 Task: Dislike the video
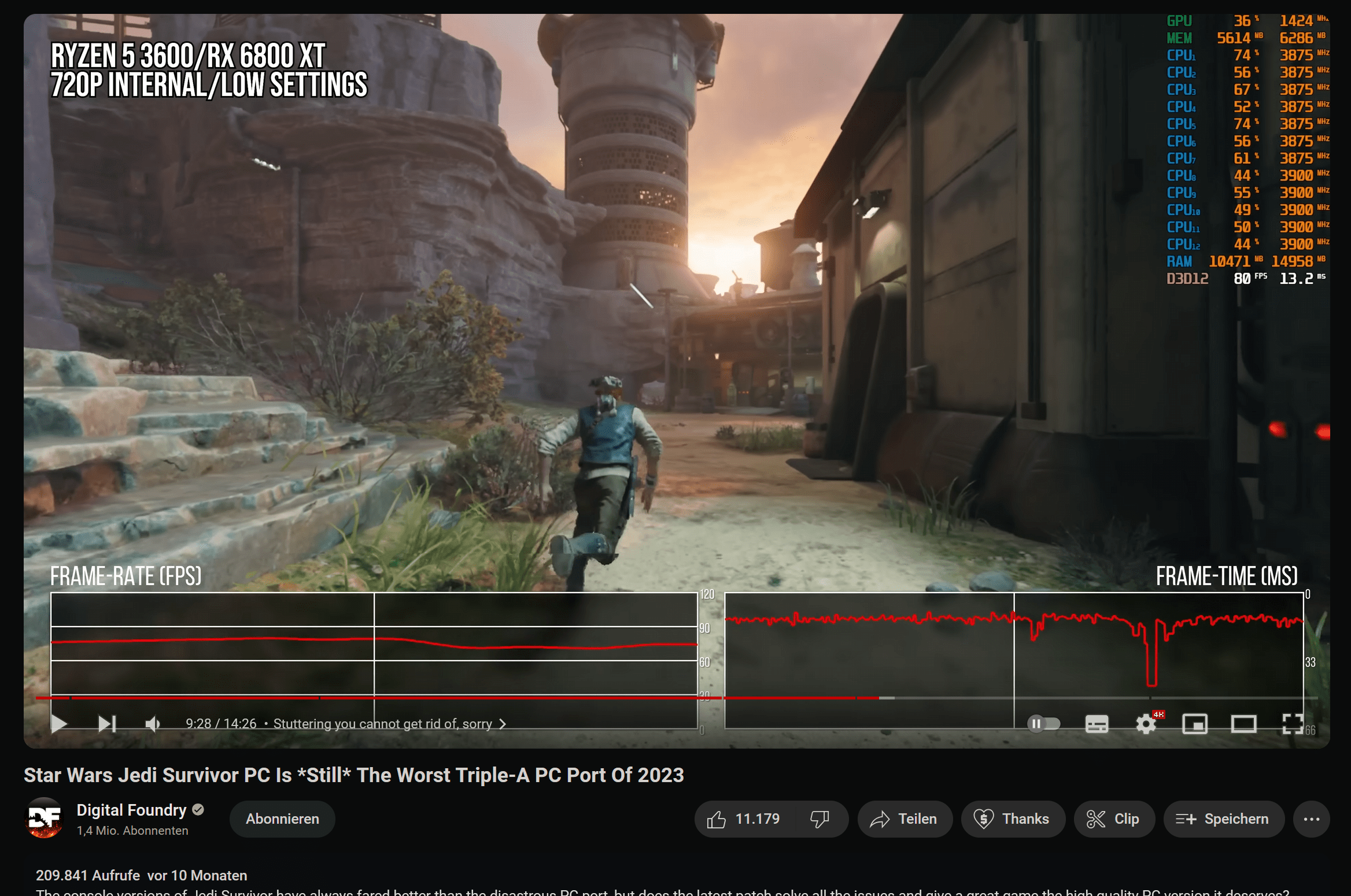tap(820, 819)
